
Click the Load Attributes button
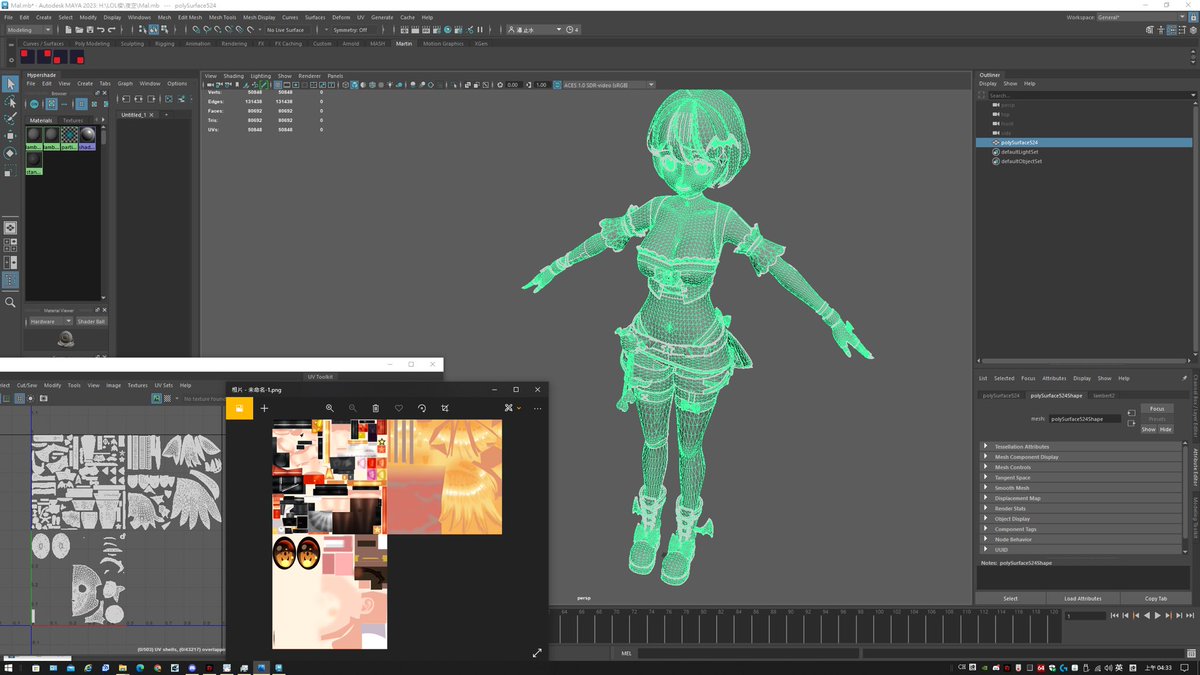click(1083, 598)
